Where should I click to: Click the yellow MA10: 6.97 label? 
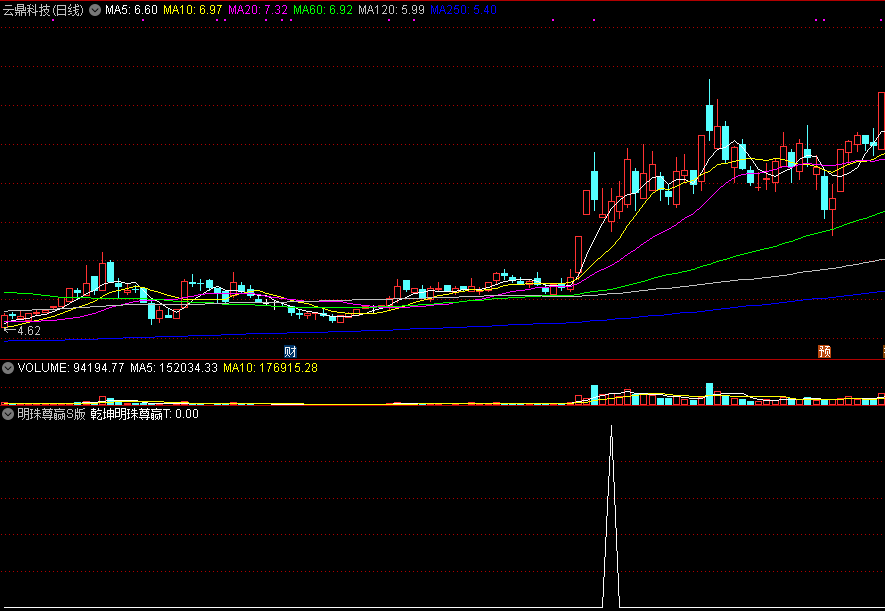(192, 10)
